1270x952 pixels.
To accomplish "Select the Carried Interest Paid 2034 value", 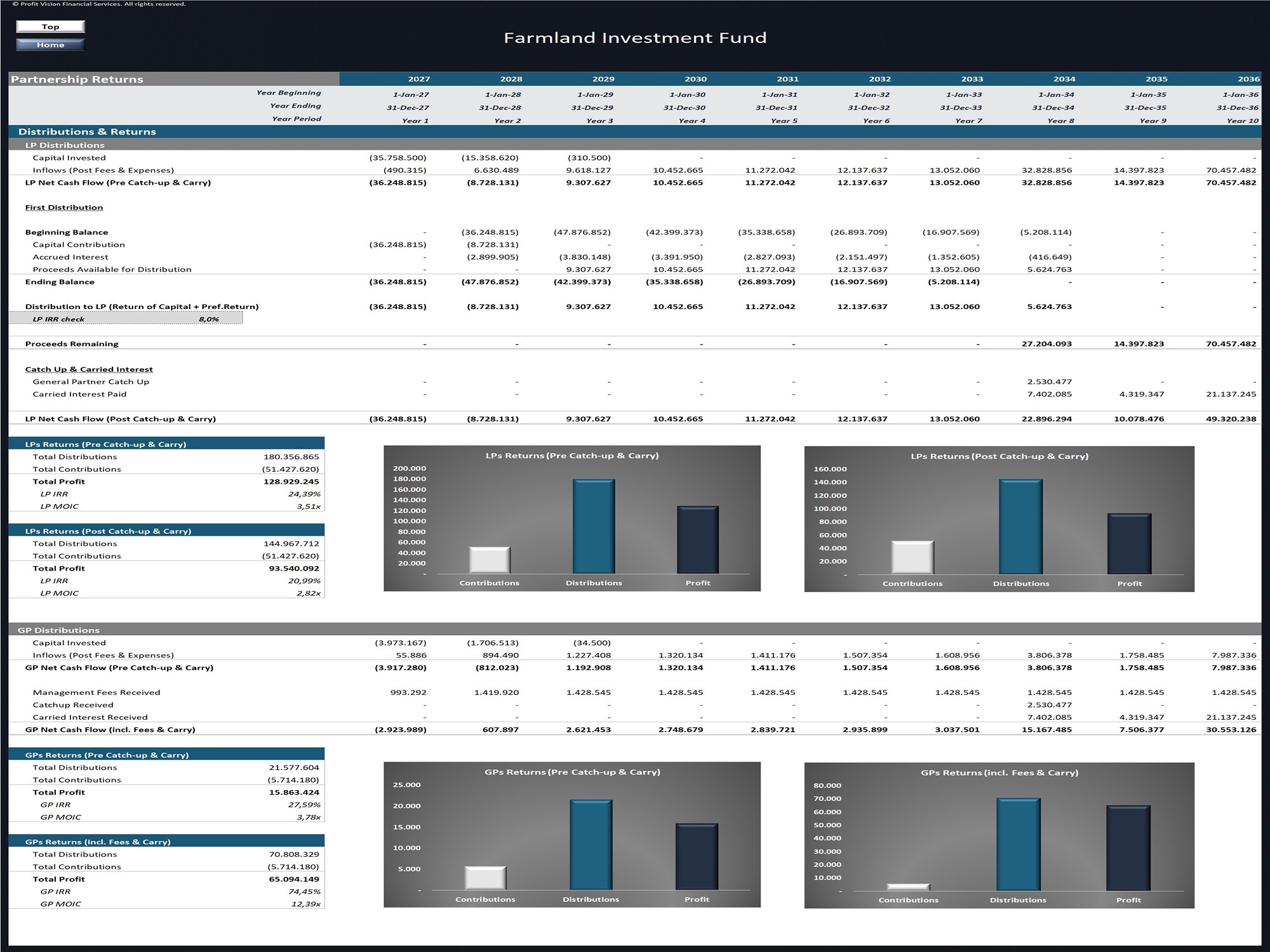I will [x=1050, y=394].
